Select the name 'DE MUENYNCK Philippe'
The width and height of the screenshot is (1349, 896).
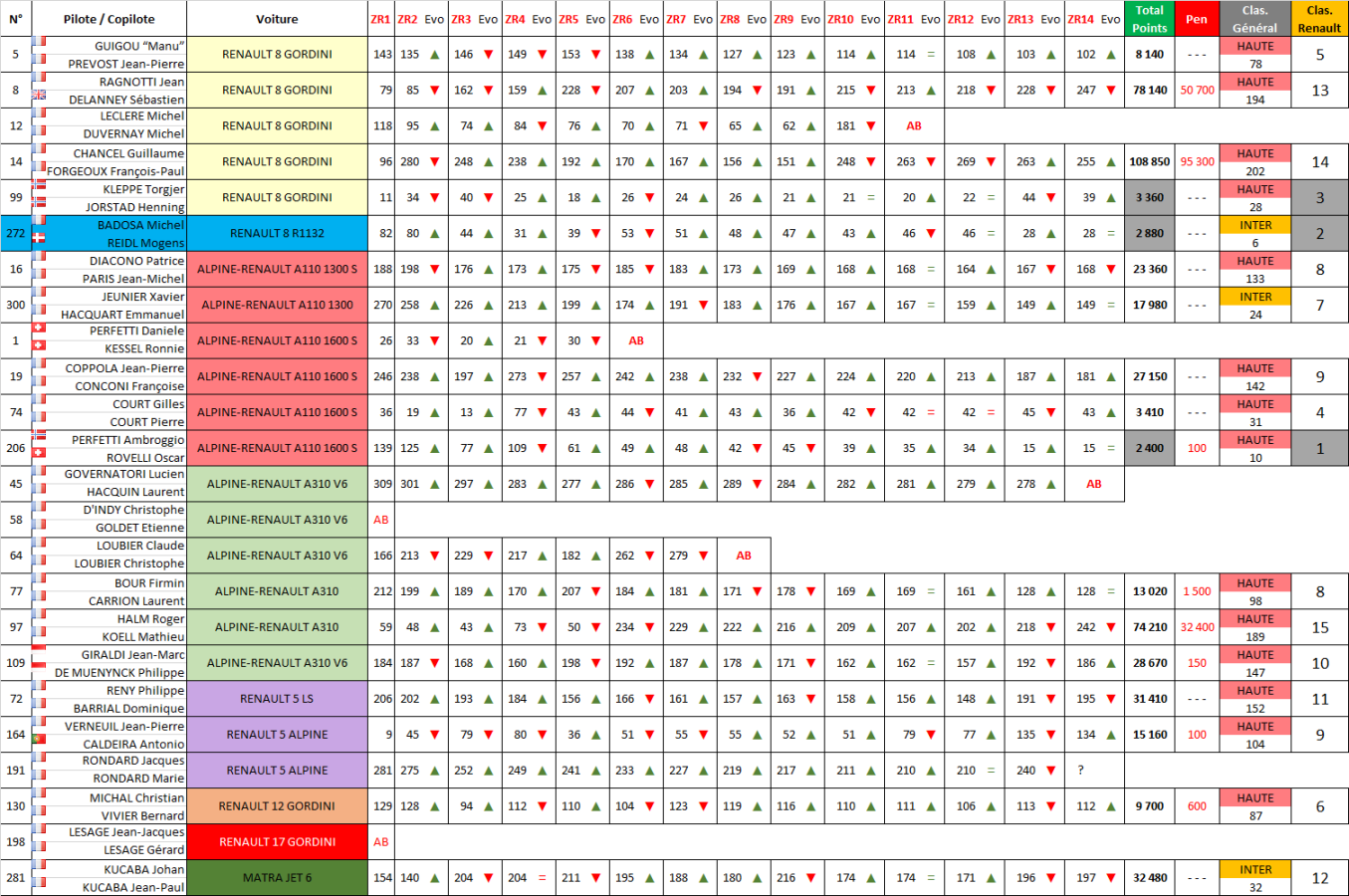(x=119, y=673)
